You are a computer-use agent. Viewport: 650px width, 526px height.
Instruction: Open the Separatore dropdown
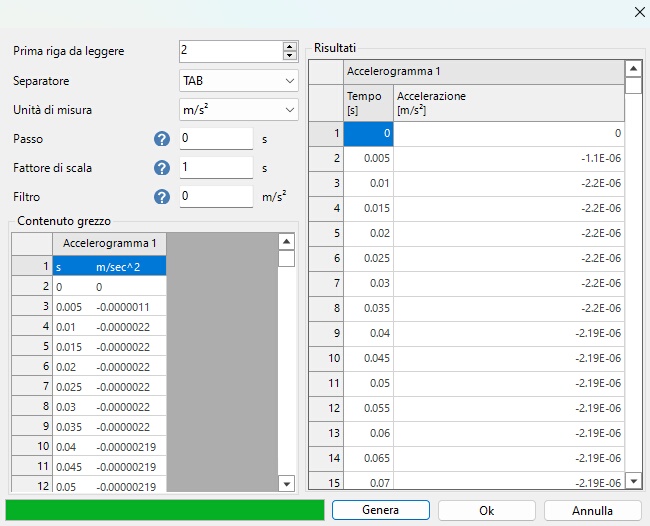click(x=239, y=80)
